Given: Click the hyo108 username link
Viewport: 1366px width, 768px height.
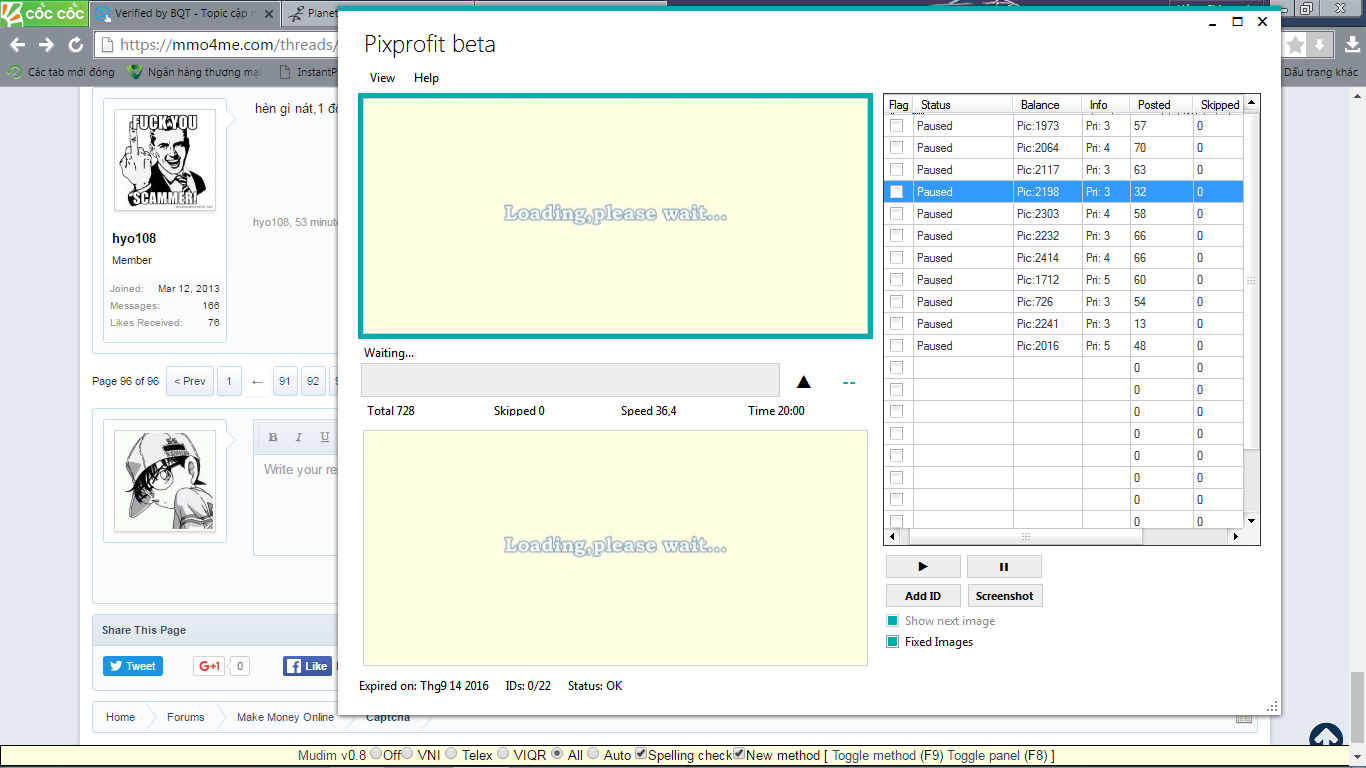Looking at the screenshot, I should pyautogui.click(x=134, y=238).
